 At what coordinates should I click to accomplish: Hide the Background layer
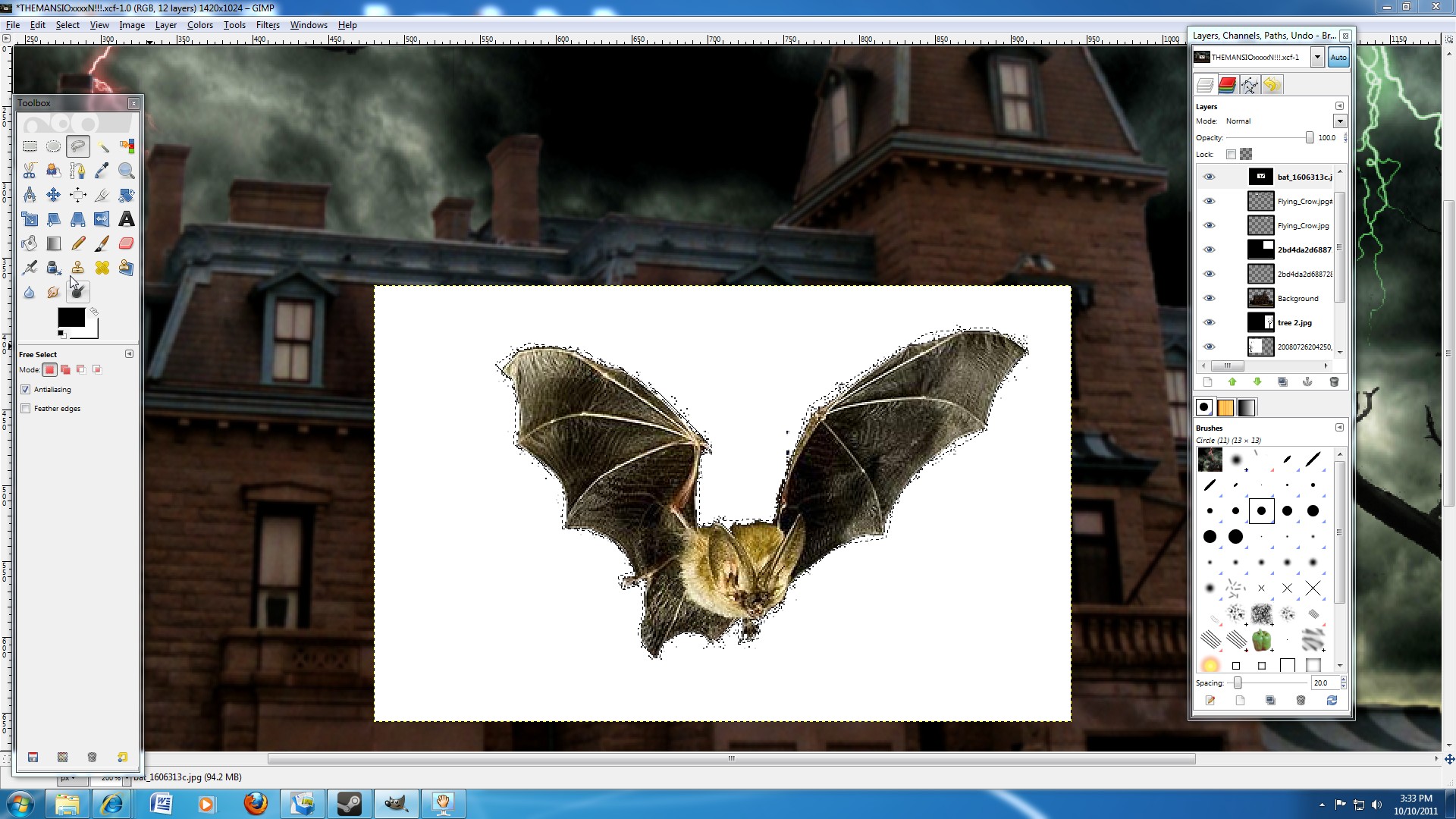pyautogui.click(x=1210, y=298)
